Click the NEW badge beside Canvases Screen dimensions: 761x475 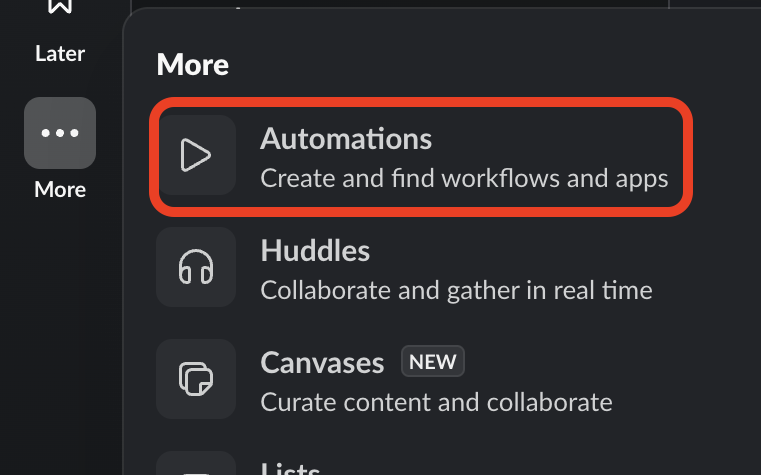coord(433,362)
